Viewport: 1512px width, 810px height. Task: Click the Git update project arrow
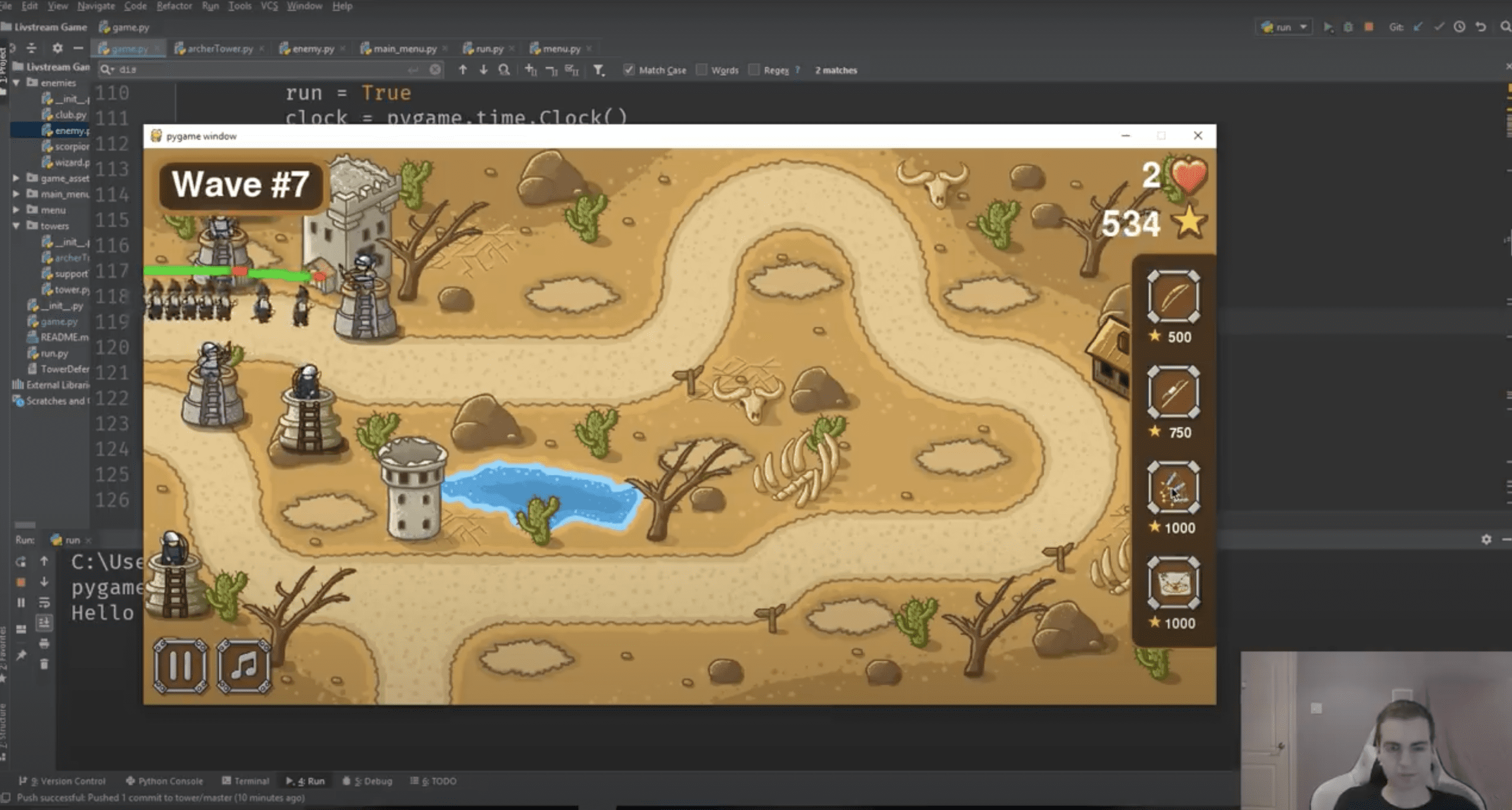(1418, 27)
